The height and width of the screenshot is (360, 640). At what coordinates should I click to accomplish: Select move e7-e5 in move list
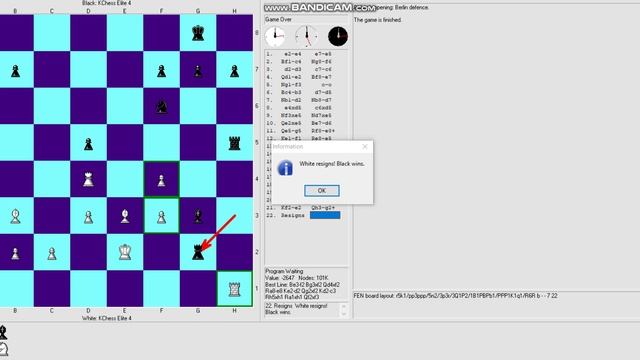click(323, 54)
